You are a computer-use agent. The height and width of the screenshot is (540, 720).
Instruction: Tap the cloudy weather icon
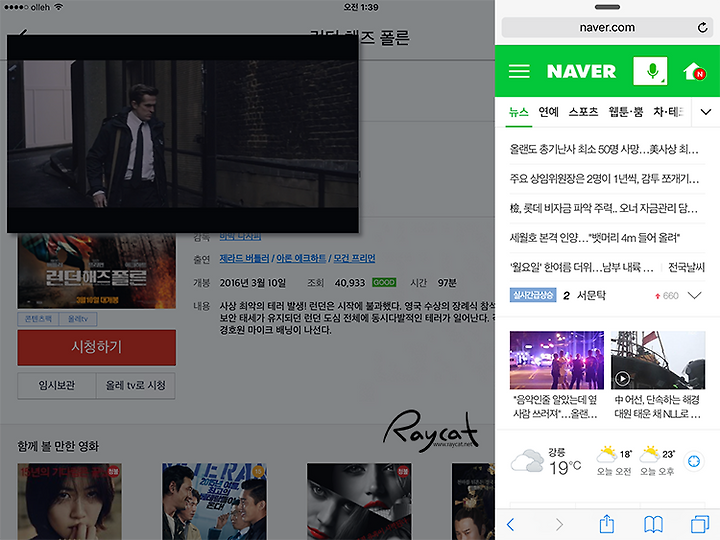pyautogui.click(x=527, y=461)
